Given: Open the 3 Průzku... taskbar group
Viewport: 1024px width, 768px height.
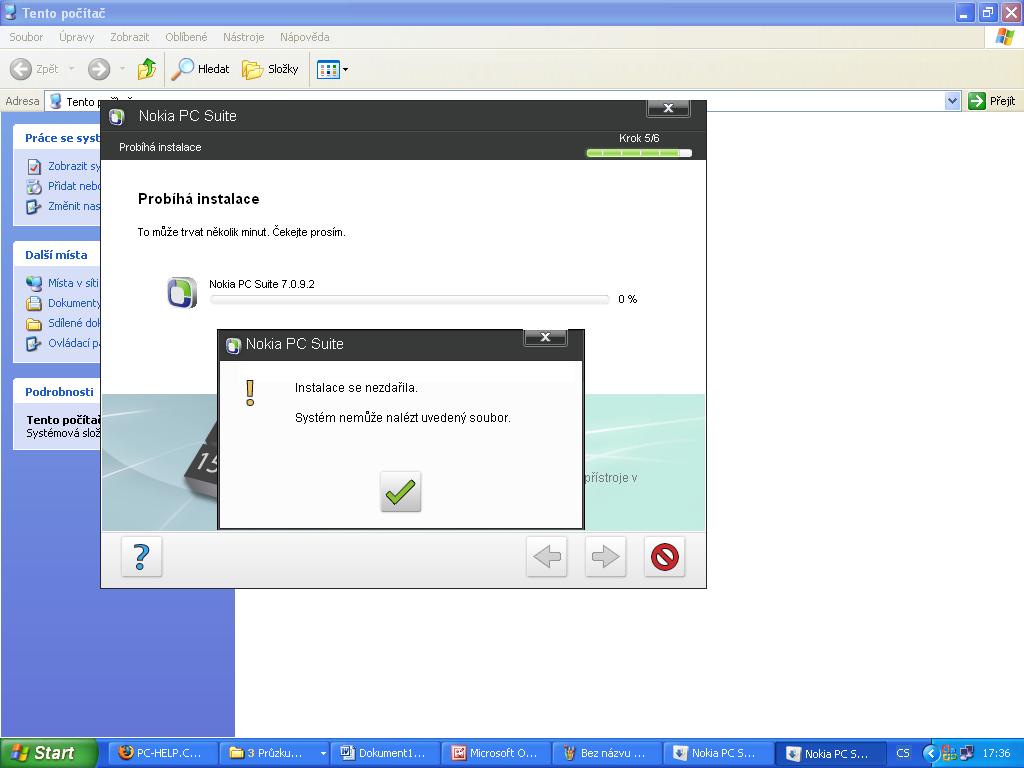Looking at the screenshot, I should click(x=274, y=753).
